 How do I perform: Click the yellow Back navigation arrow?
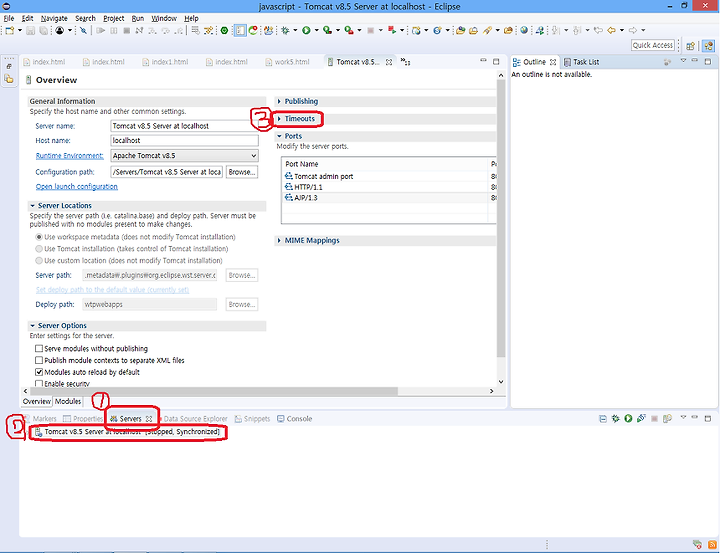coord(611,30)
